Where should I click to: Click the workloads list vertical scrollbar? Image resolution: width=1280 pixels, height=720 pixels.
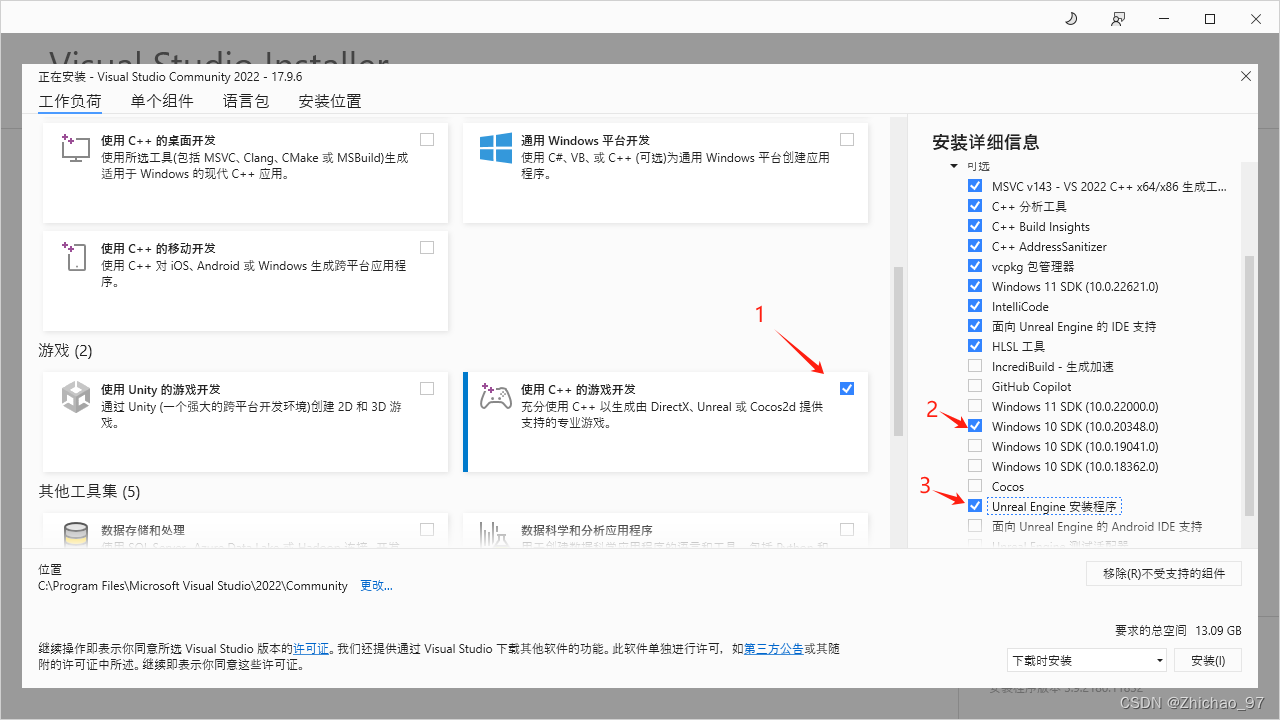point(897,350)
